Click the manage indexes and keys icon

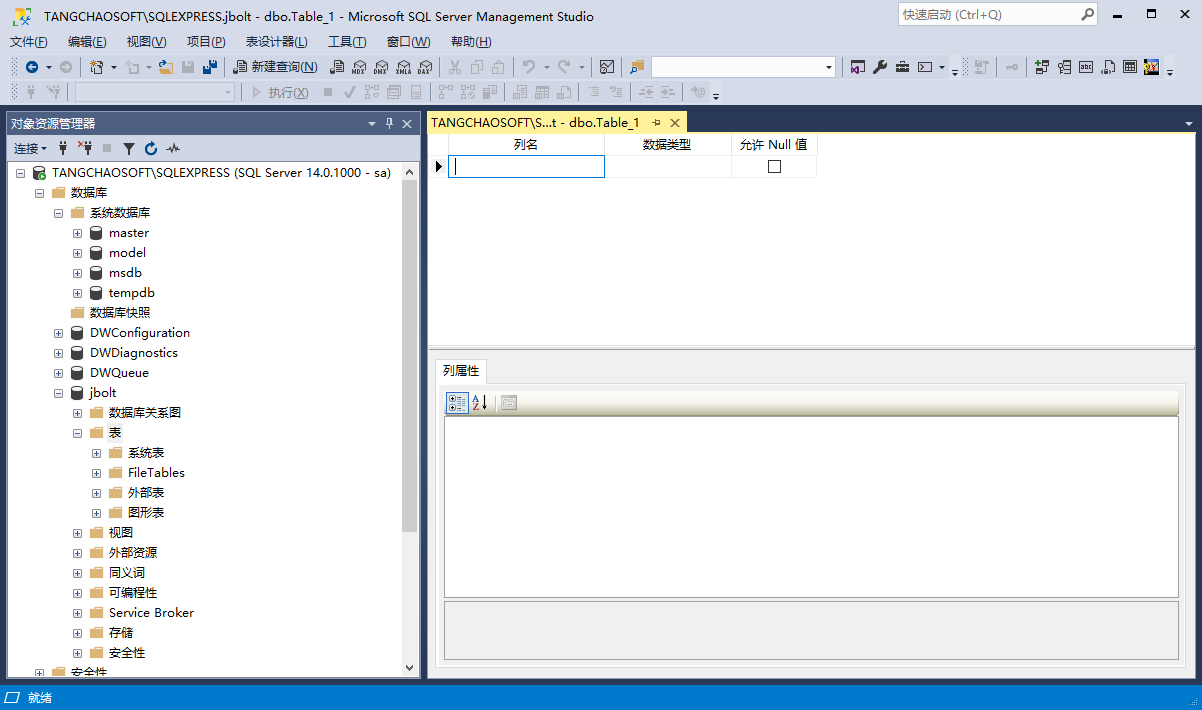(1064, 67)
